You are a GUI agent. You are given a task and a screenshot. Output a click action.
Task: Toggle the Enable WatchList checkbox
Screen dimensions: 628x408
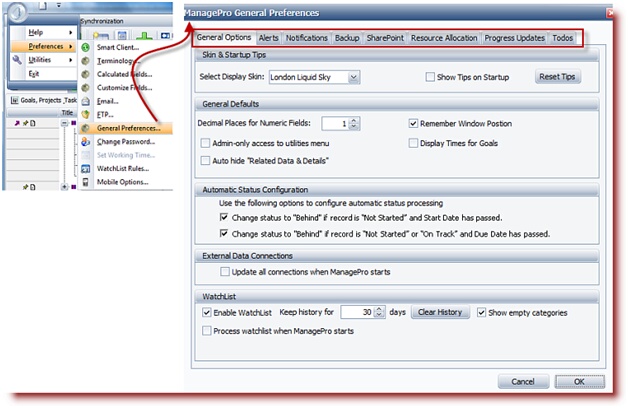click(207, 312)
